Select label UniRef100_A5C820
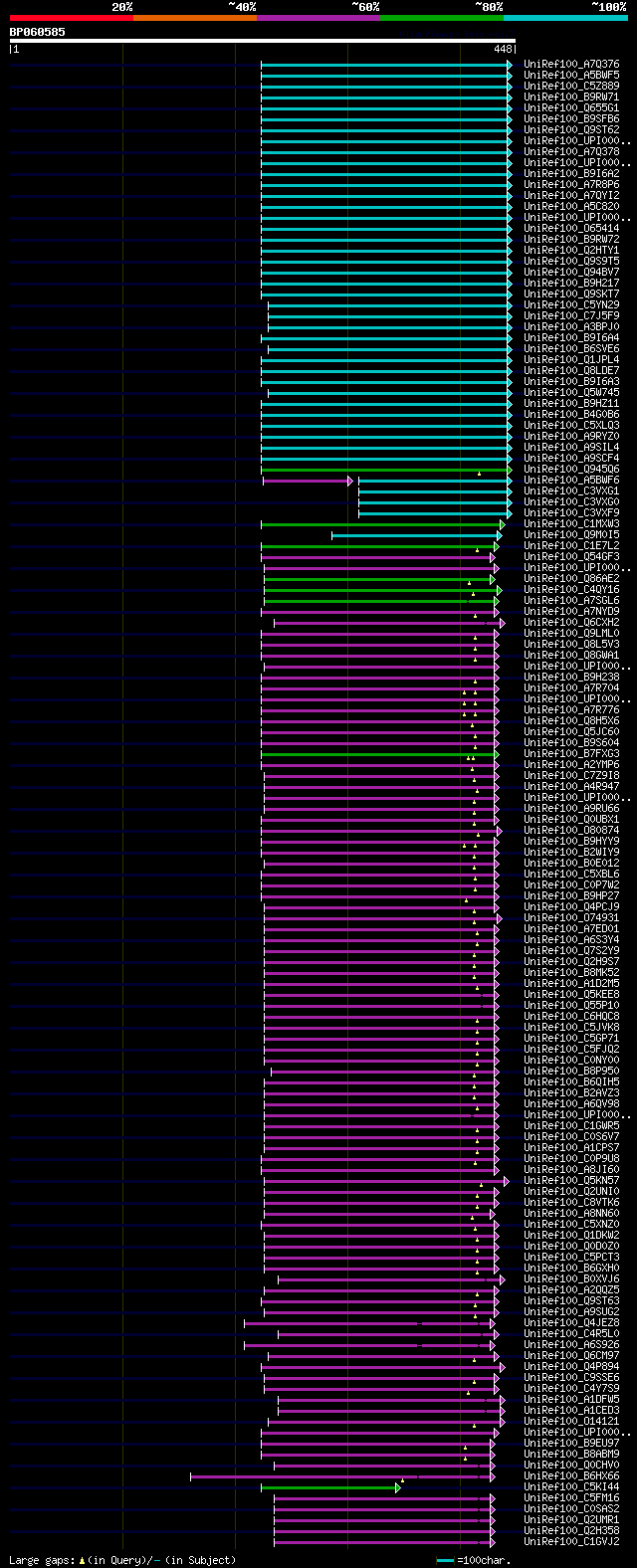The height and width of the screenshot is (1568, 637). (x=571, y=207)
